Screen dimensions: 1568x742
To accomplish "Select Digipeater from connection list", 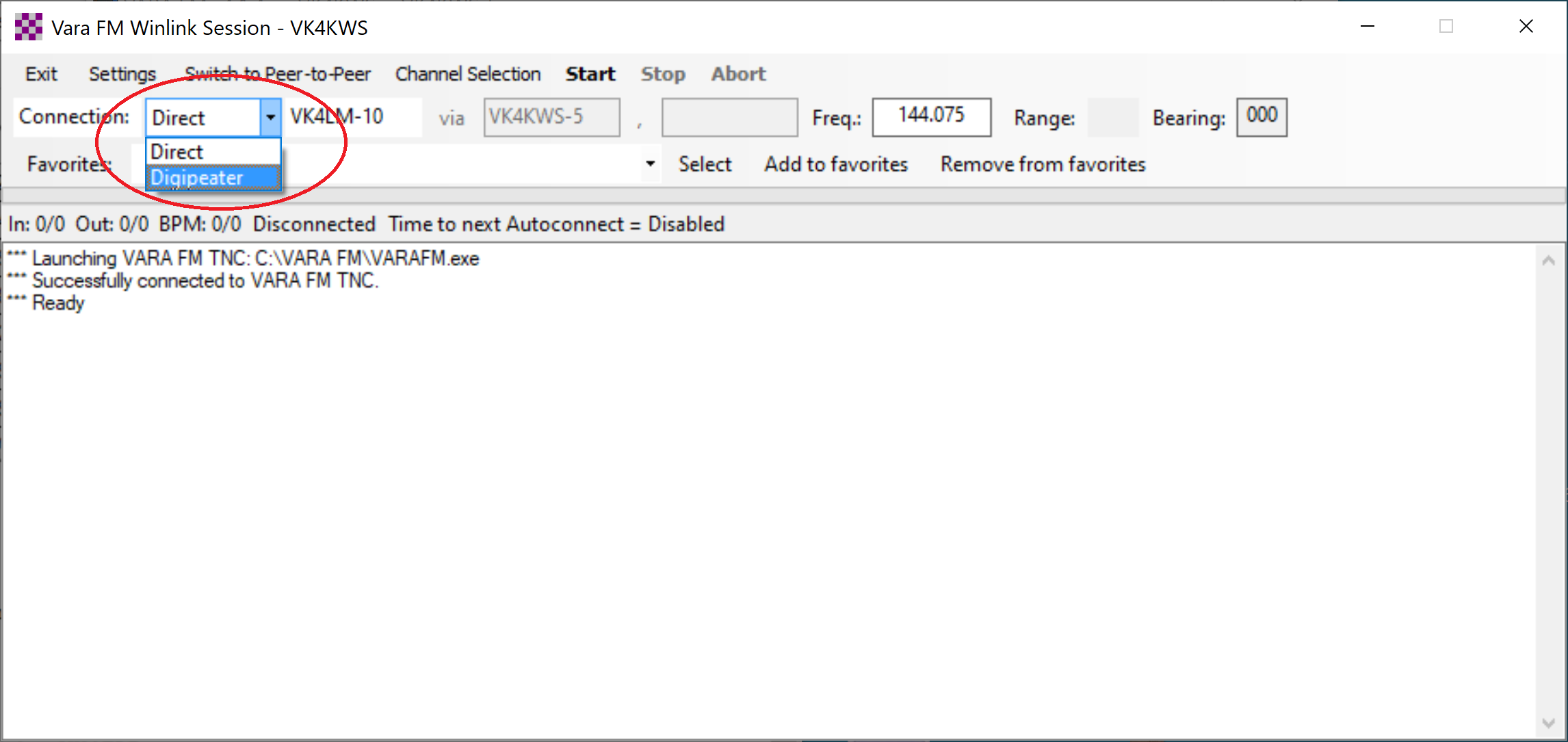I will 213,178.
